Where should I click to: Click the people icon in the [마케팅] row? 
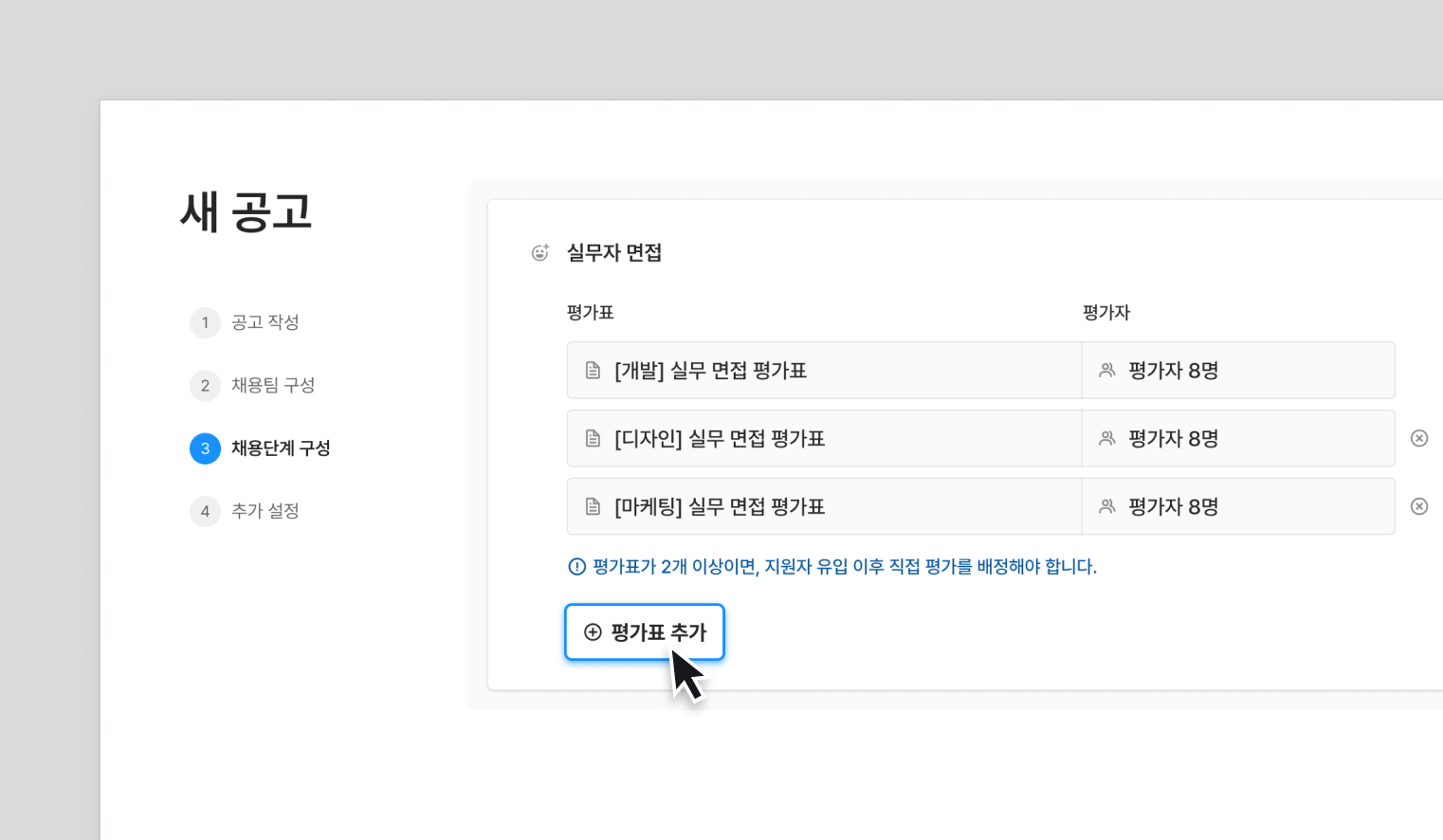point(1106,506)
